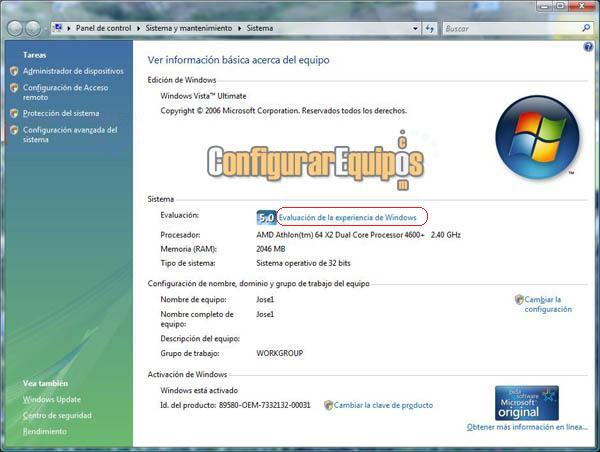
Task: Click the shield icon beside Cambiar la clave de producto
Action: point(328,405)
